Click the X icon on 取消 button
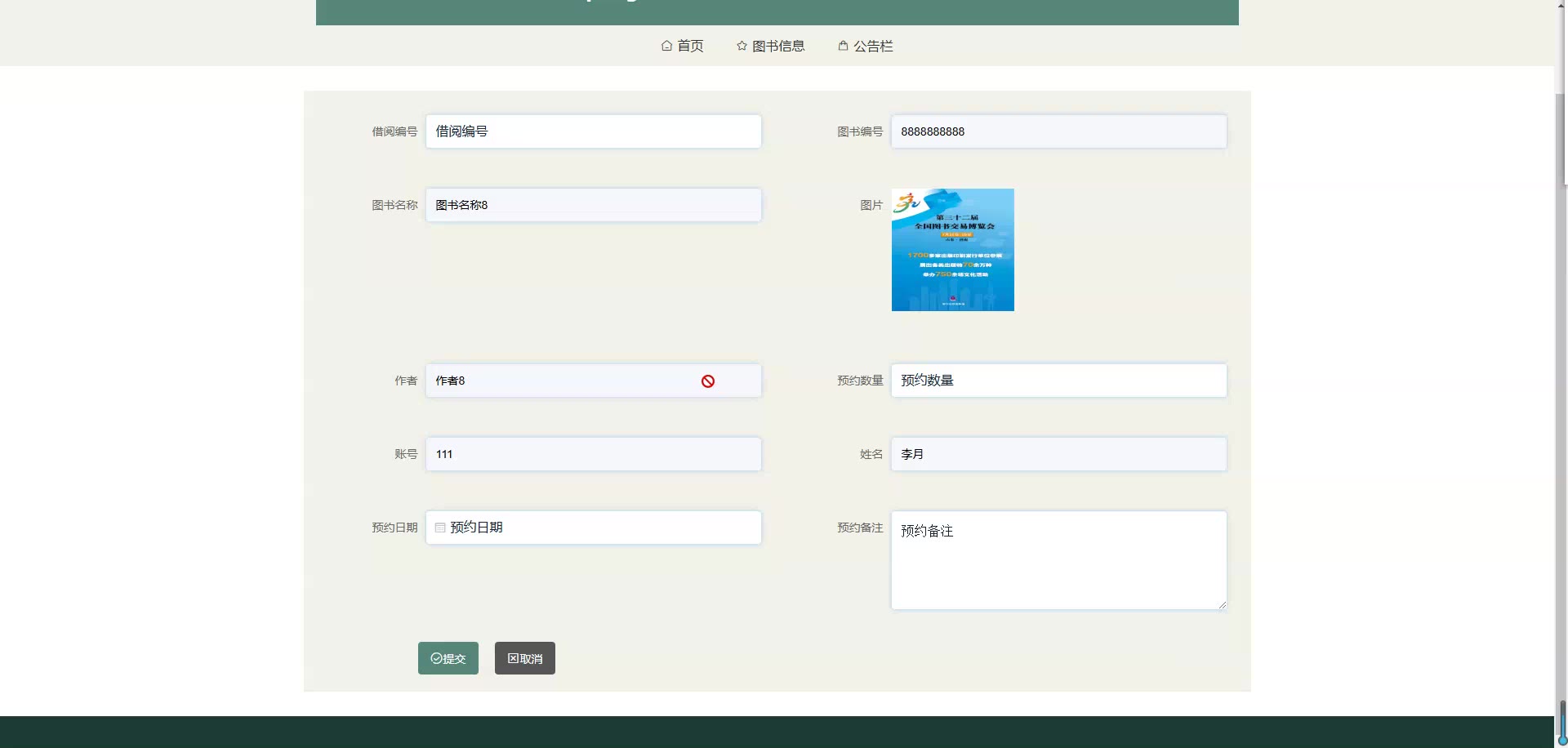Viewport: 1568px width, 748px height. point(513,658)
